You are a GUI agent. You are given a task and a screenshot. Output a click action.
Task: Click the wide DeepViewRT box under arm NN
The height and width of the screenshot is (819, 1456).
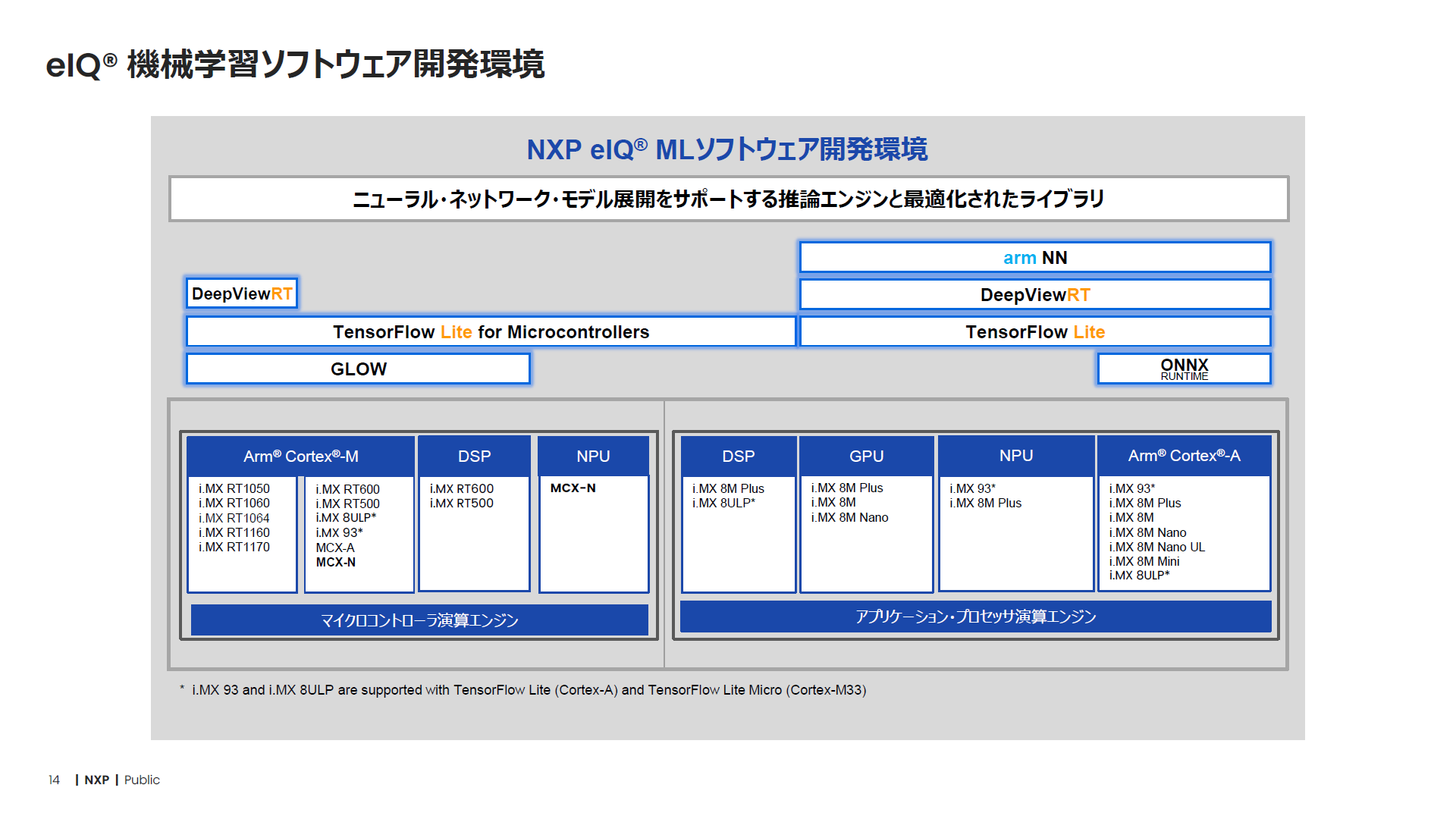point(1035,294)
